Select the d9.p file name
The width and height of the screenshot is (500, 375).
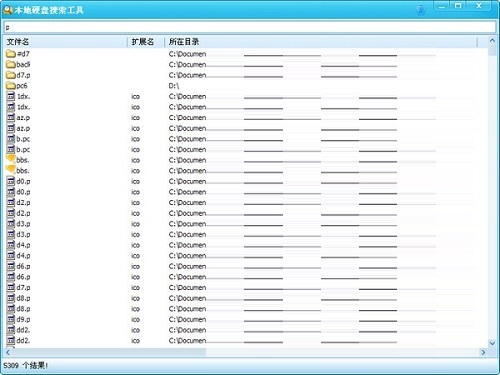tap(23, 319)
